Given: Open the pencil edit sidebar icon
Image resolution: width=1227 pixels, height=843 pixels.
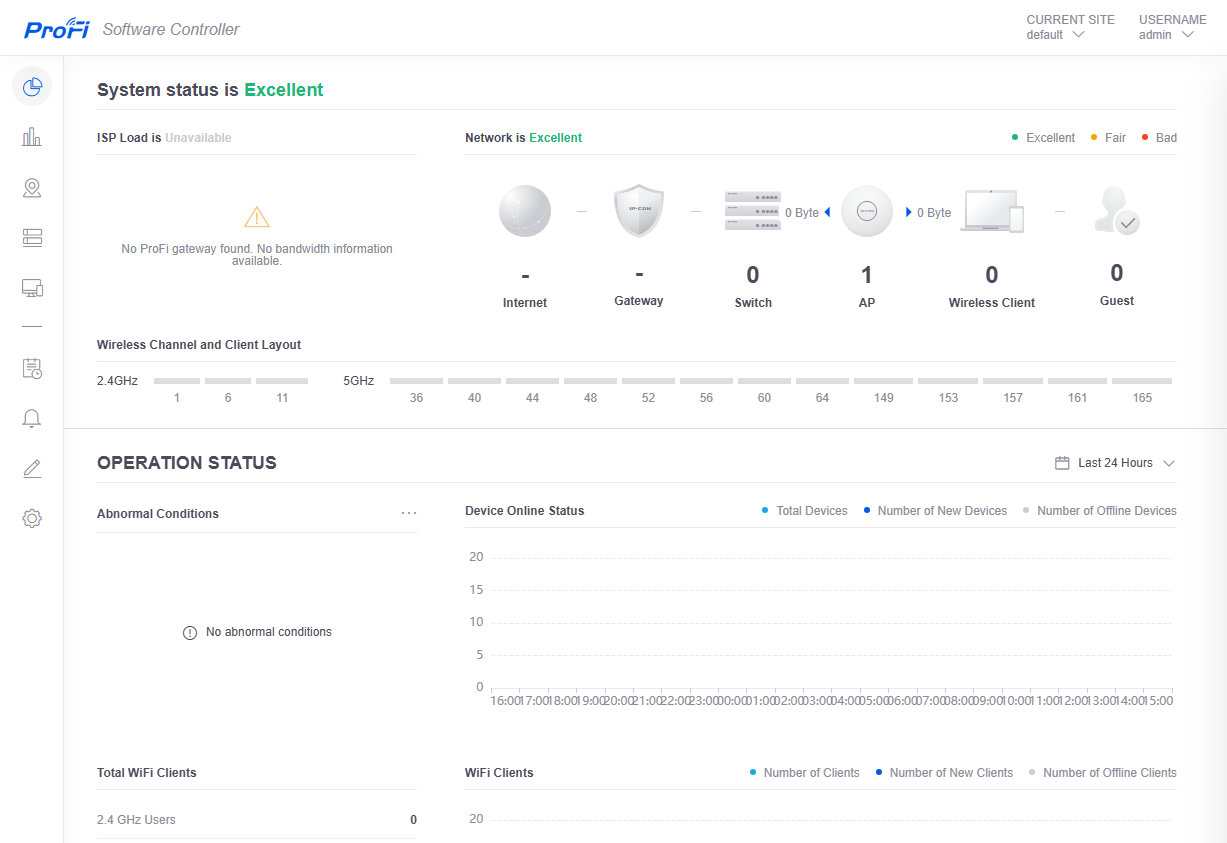Looking at the screenshot, I should pos(32,468).
